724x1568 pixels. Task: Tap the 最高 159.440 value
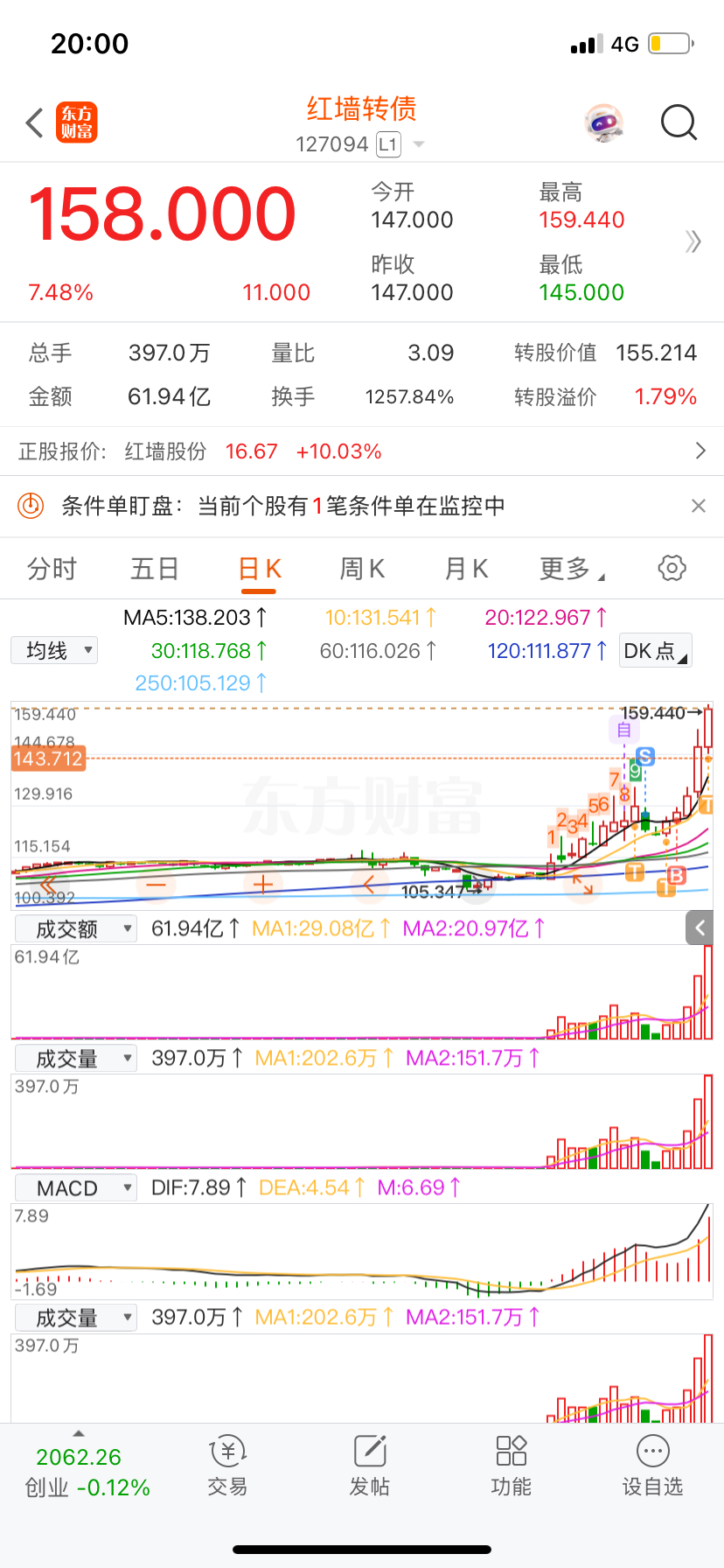581,220
